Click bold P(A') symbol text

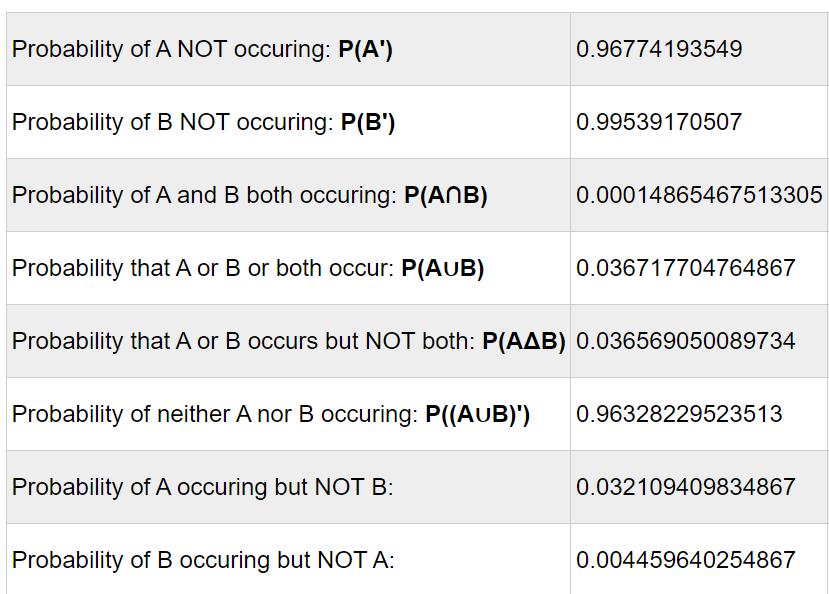click(x=365, y=49)
